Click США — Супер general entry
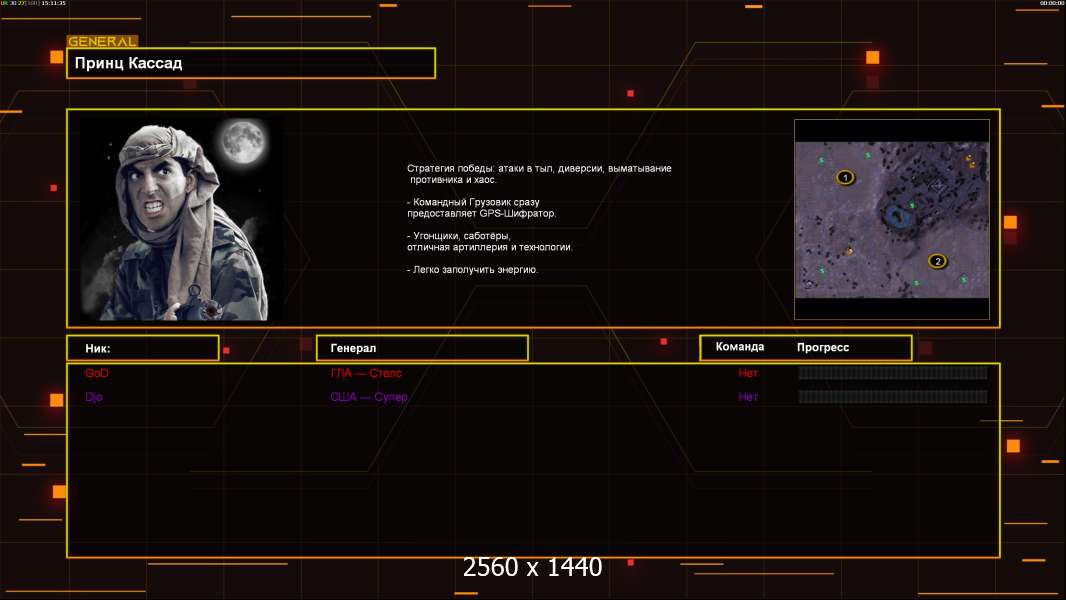This screenshot has width=1066, height=600. pos(368,397)
